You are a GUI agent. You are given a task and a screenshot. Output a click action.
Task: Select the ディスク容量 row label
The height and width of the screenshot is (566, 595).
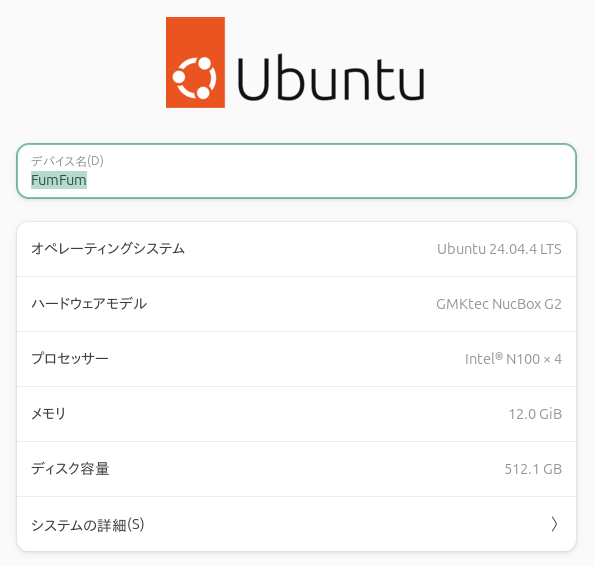[70, 469]
